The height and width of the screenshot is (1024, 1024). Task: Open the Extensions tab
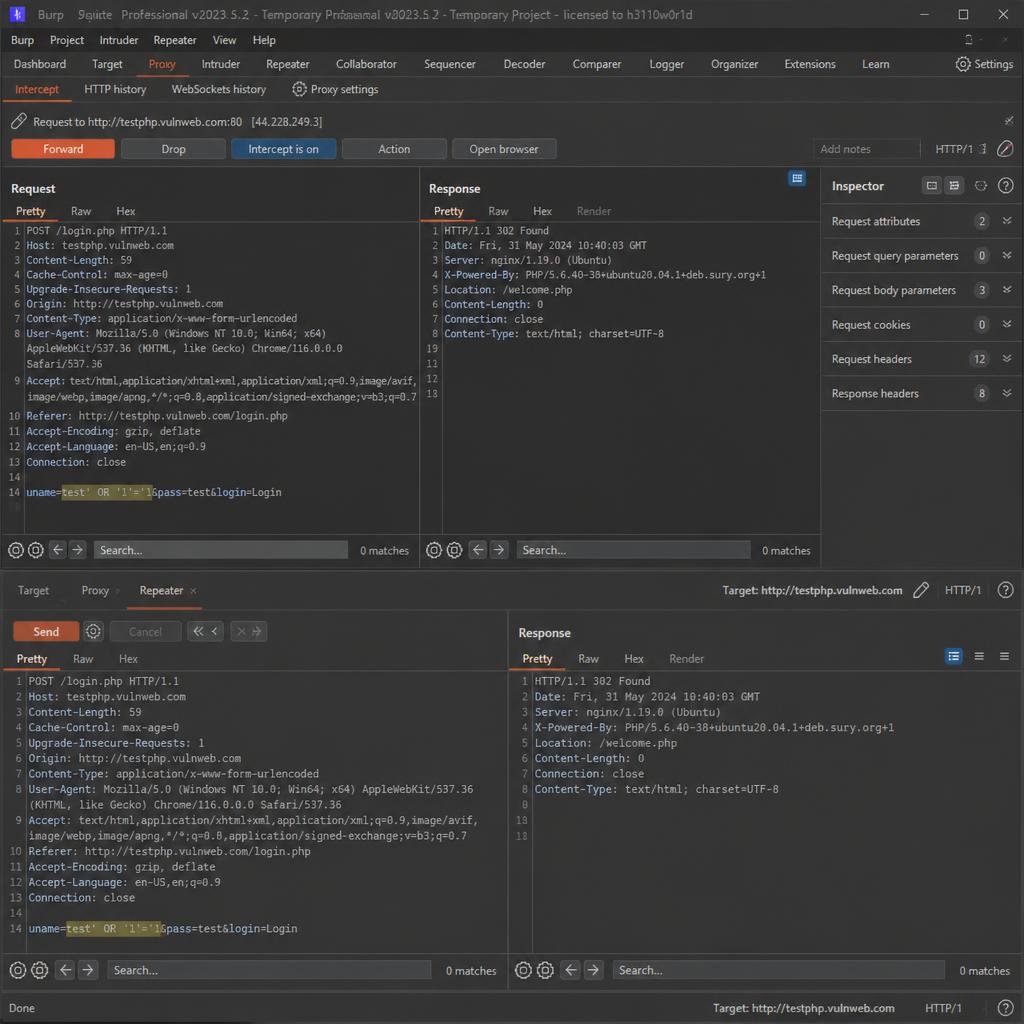click(x=810, y=64)
